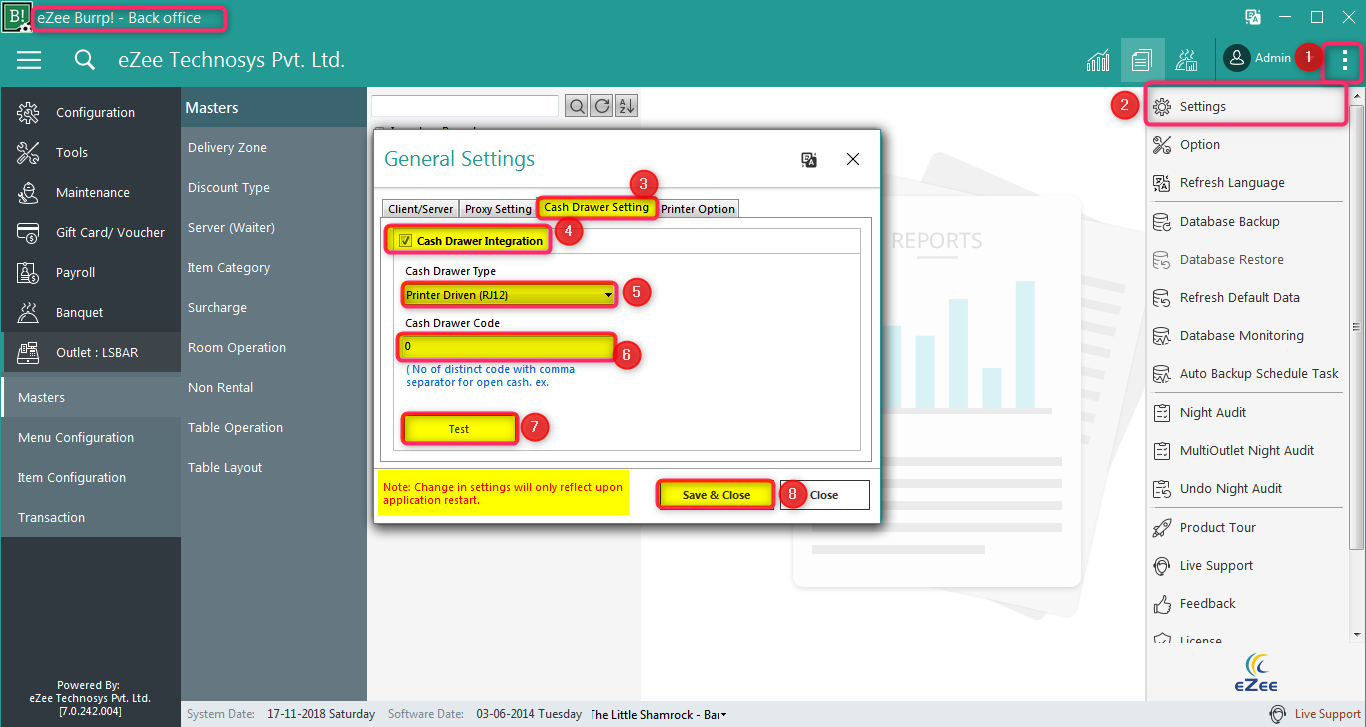
Task: Click the list filter search field
Action: pyautogui.click(x=465, y=106)
